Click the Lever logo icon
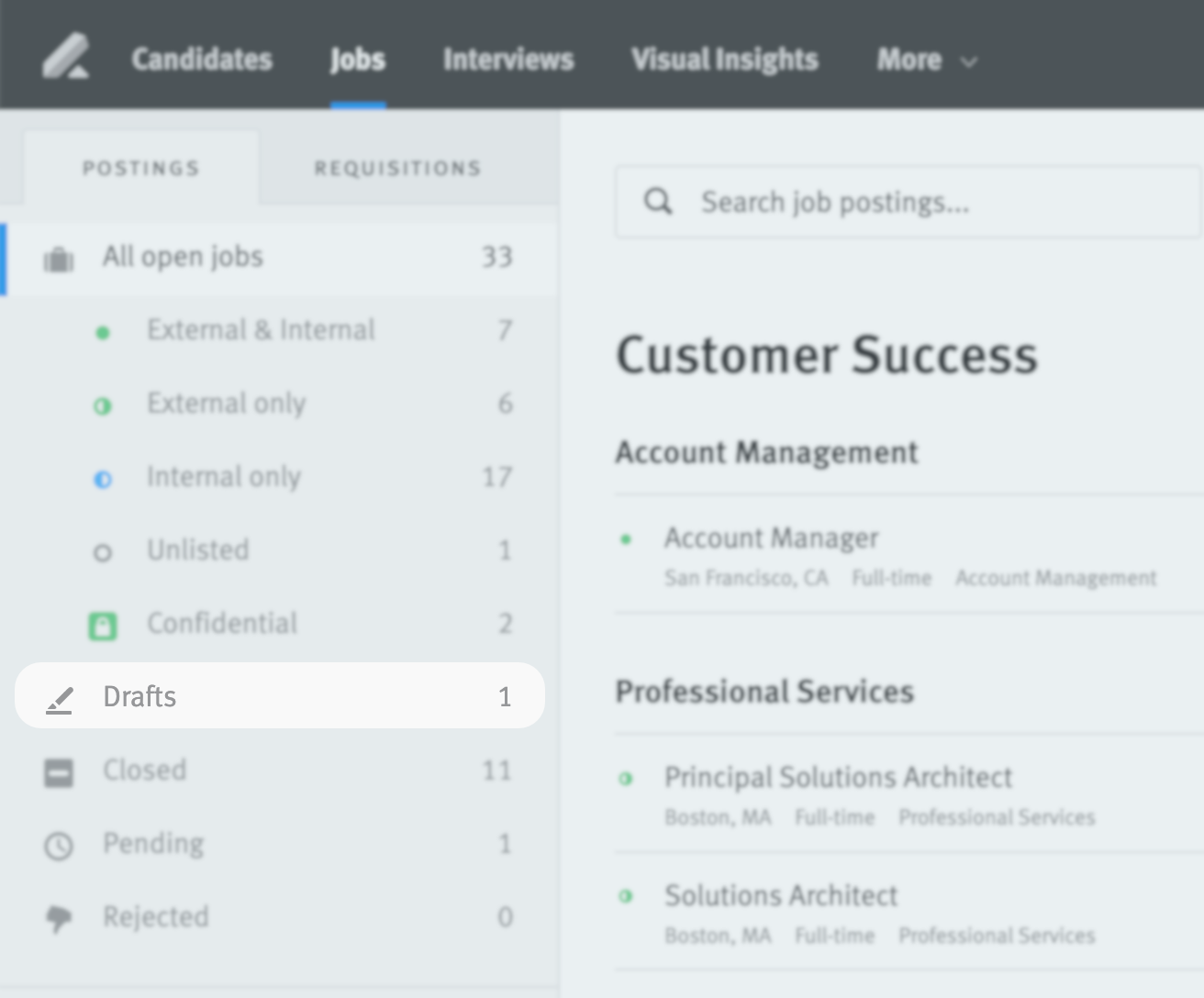This screenshot has height=998, width=1204. click(x=66, y=57)
